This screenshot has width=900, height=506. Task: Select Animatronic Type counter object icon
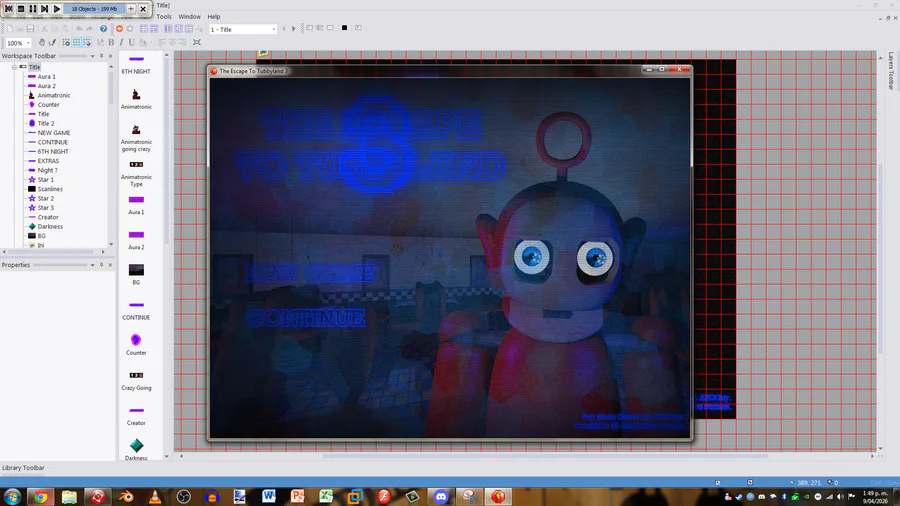point(136,173)
